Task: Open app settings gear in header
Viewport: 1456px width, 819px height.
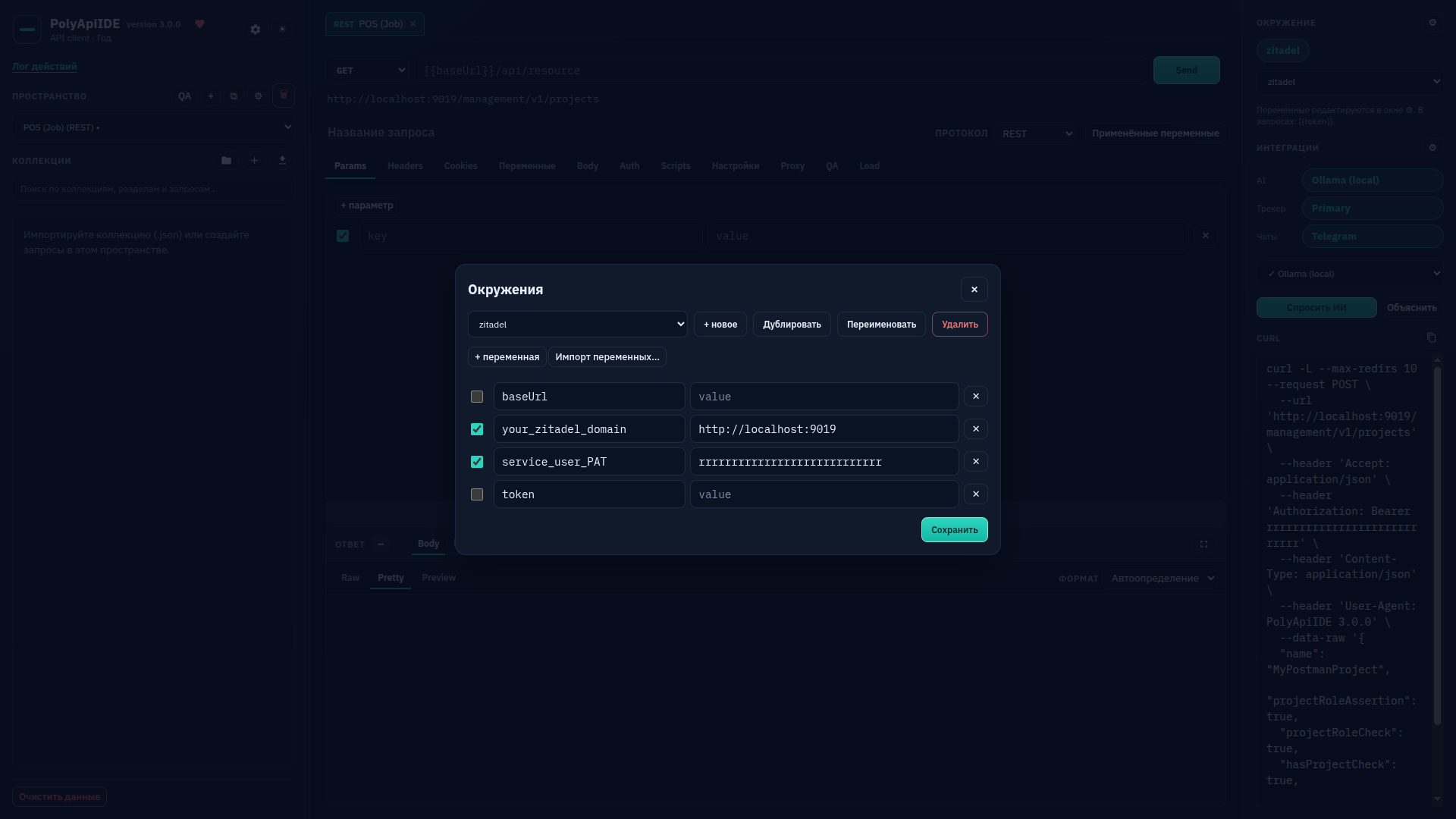Action: (256, 30)
